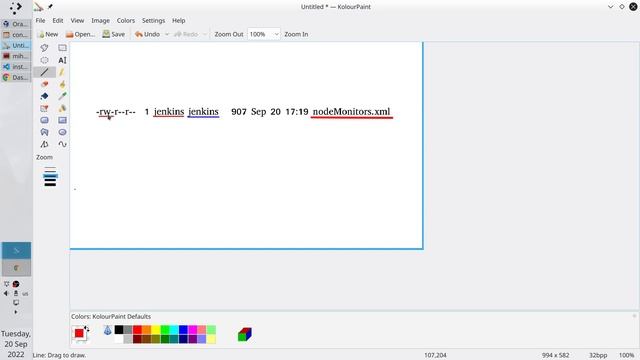Image resolution: width=640 pixels, height=360 pixels.
Task: Open the File menu
Action: [x=40, y=20]
